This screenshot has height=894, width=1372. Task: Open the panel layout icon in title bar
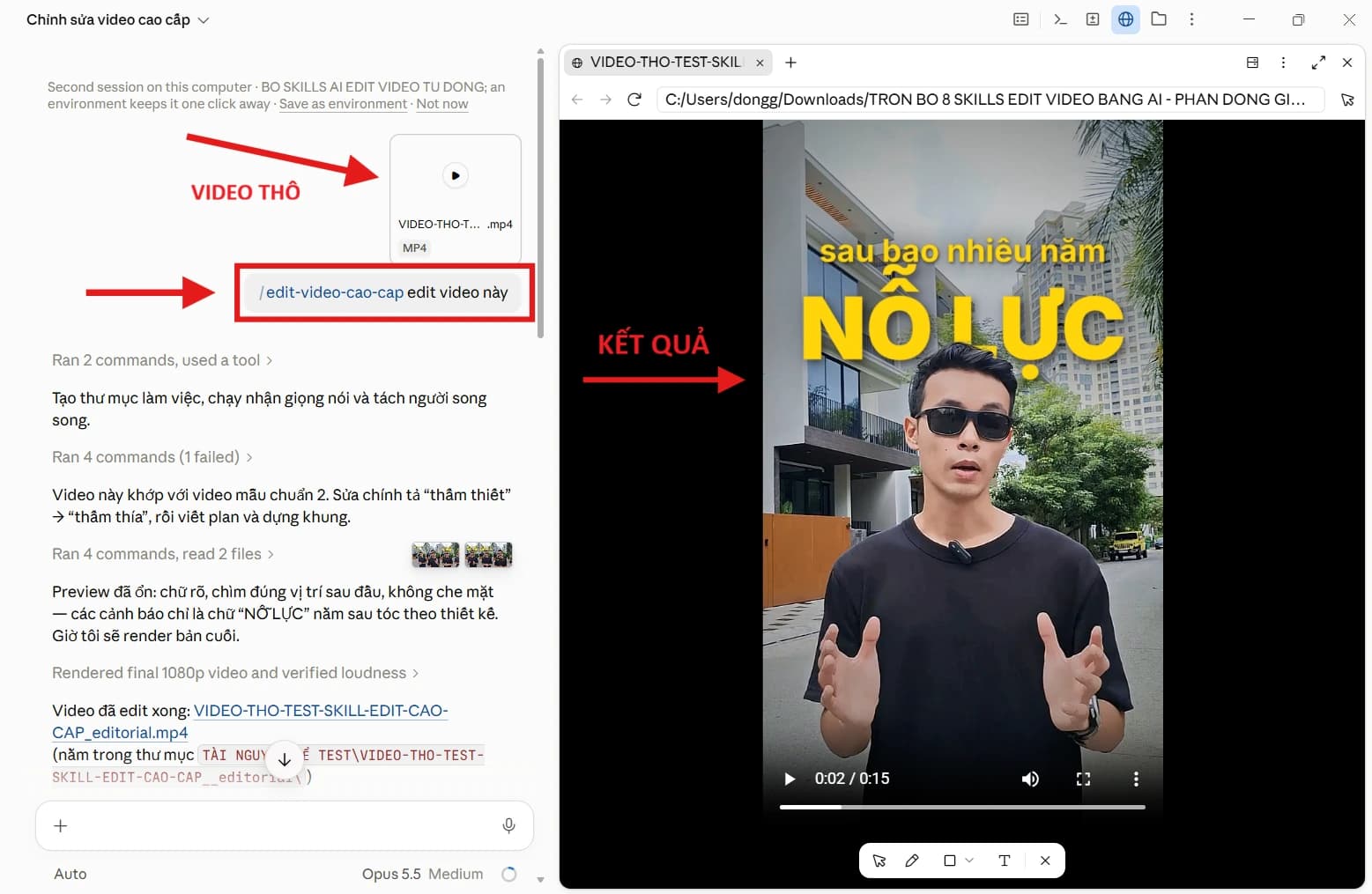[1021, 19]
